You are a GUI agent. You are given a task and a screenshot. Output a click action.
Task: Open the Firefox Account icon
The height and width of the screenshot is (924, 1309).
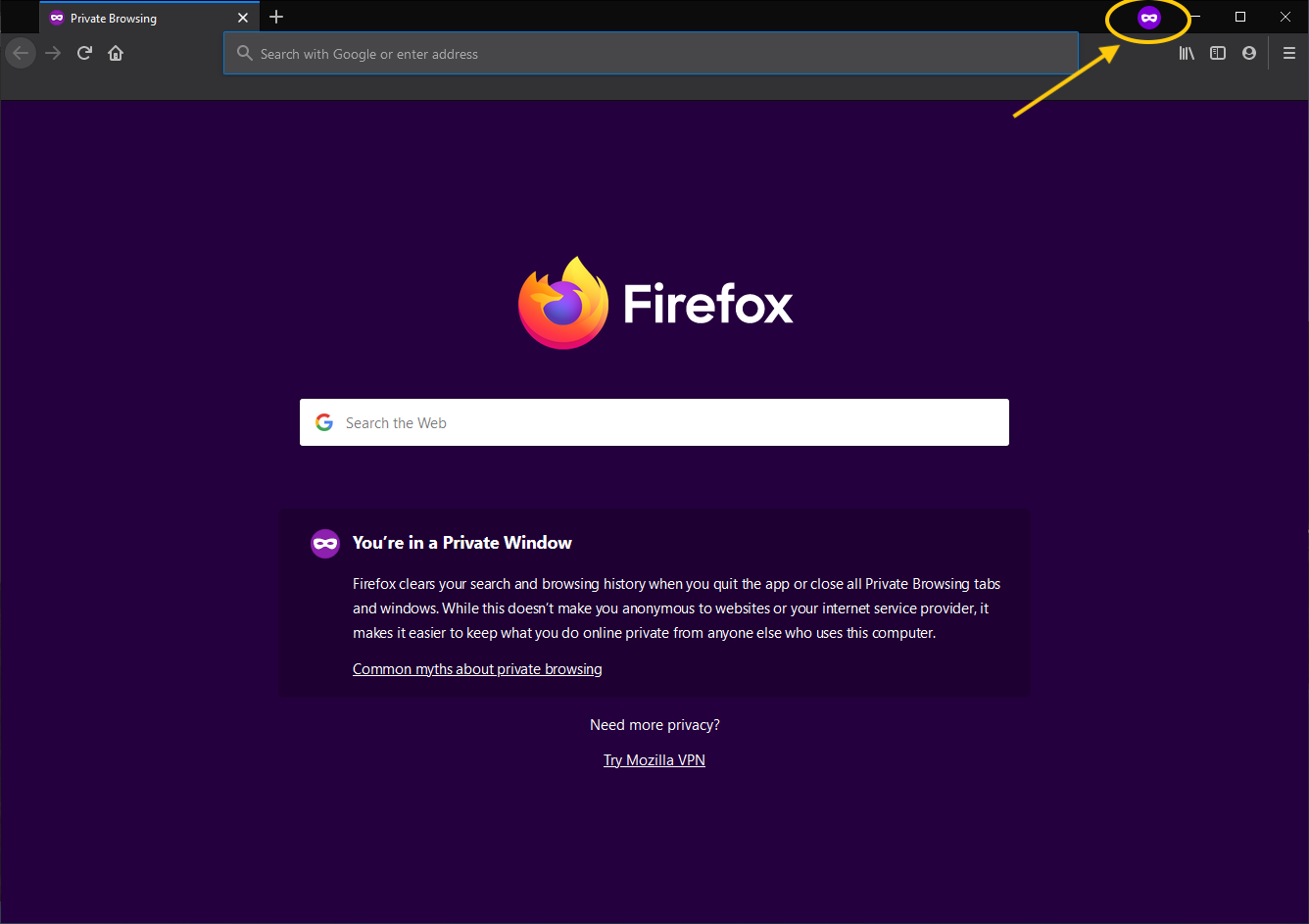(1249, 54)
